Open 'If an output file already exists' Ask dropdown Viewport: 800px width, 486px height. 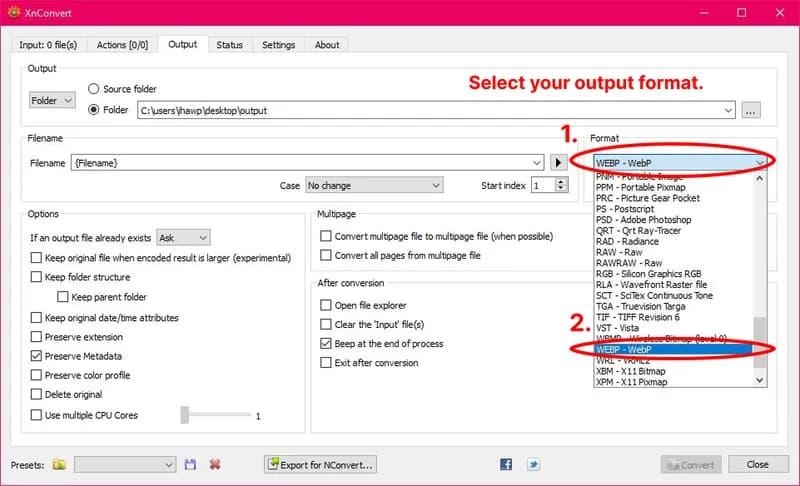point(183,238)
